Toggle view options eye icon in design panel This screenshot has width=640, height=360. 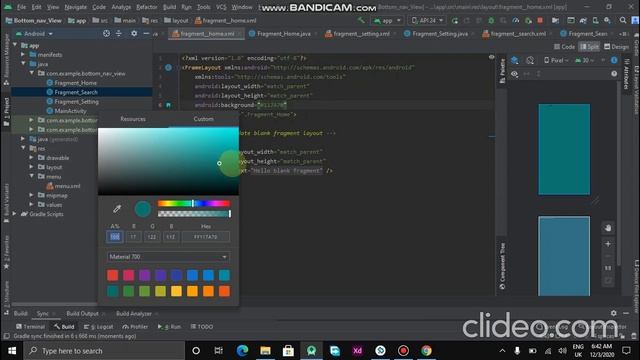(x=514, y=74)
